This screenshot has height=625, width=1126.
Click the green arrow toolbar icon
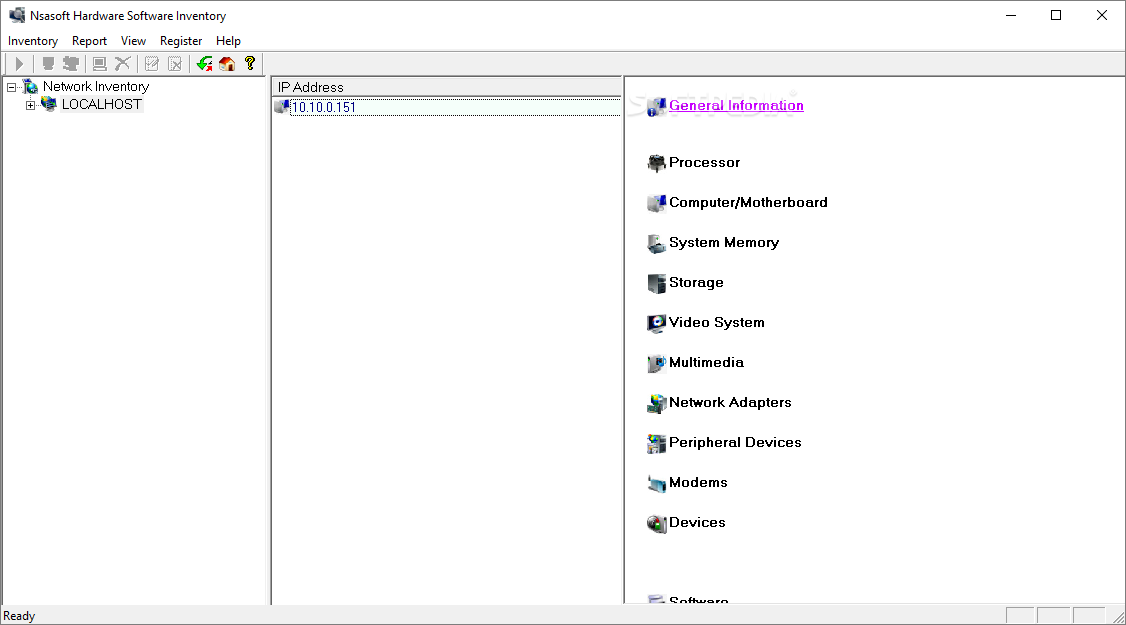(x=204, y=64)
